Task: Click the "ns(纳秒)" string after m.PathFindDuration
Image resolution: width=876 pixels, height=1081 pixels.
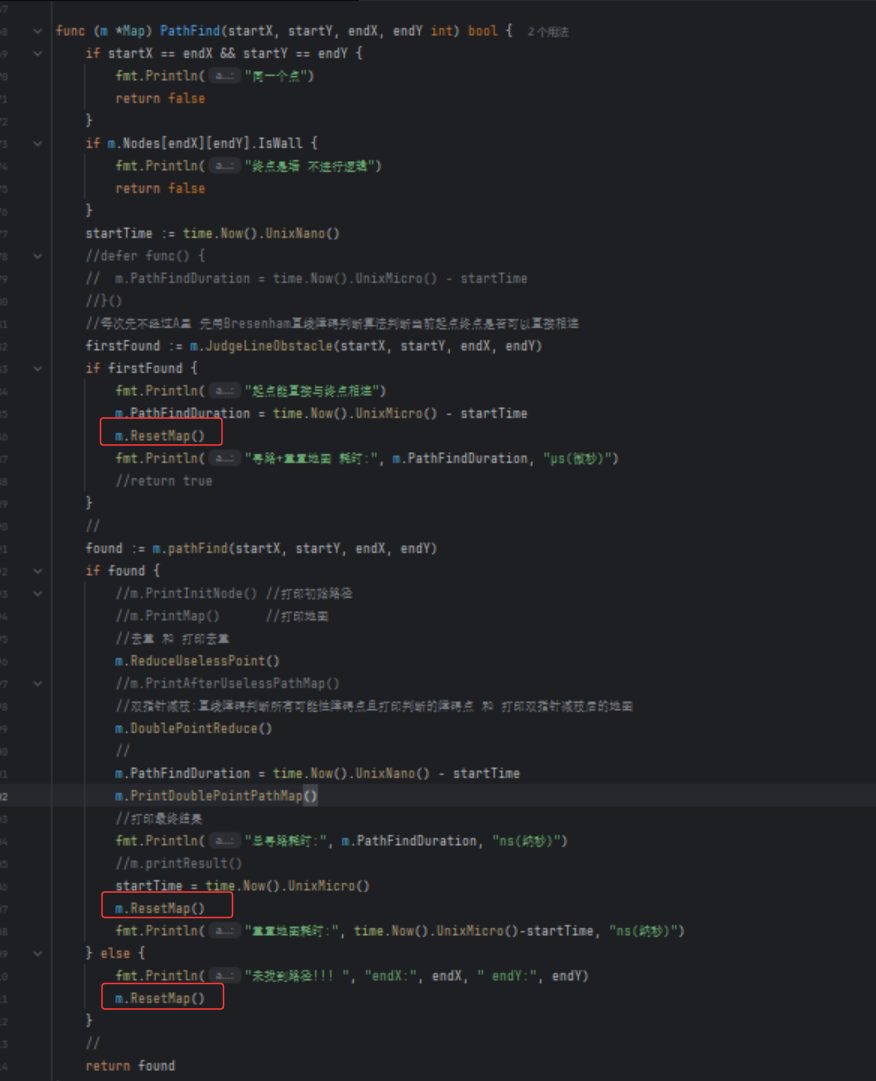Action: pyautogui.click(x=529, y=841)
